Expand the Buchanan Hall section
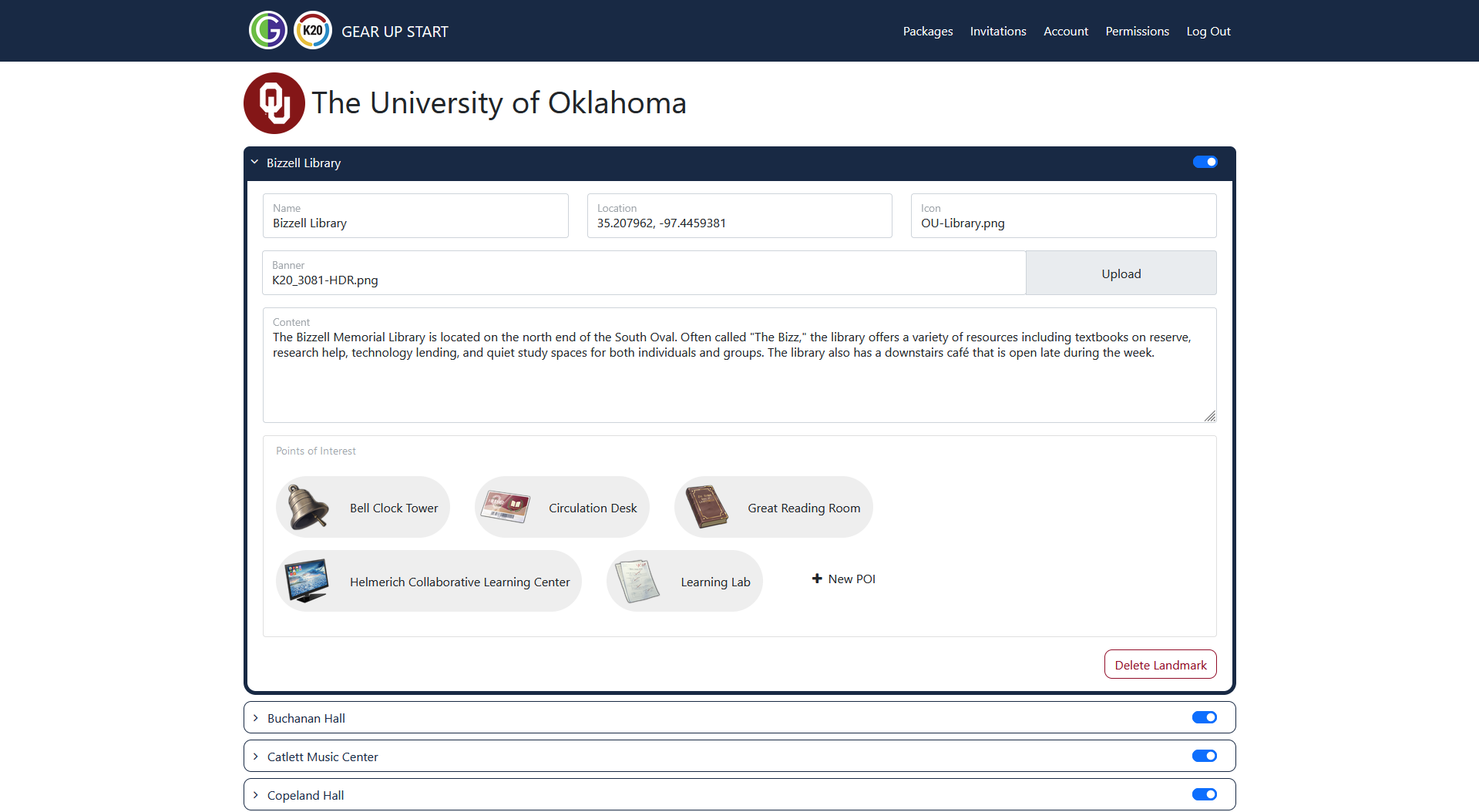This screenshot has width=1479, height=812. click(x=739, y=717)
